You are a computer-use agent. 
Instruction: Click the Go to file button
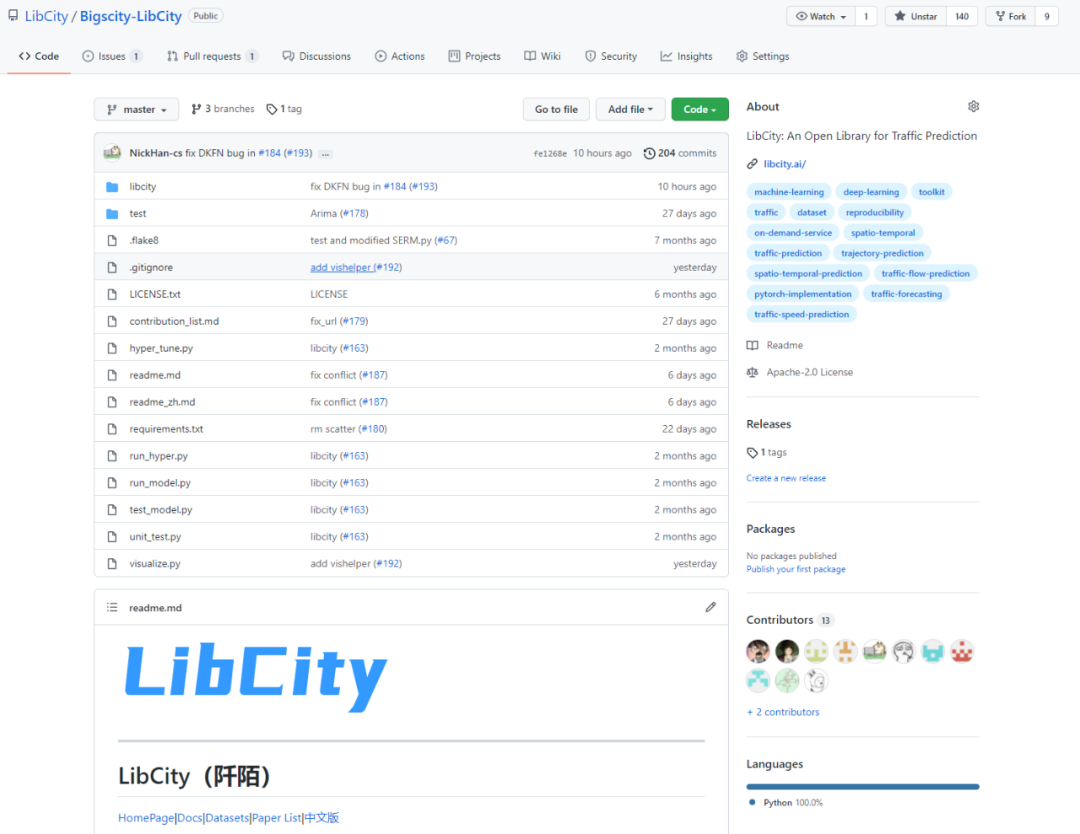(x=556, y=109)
